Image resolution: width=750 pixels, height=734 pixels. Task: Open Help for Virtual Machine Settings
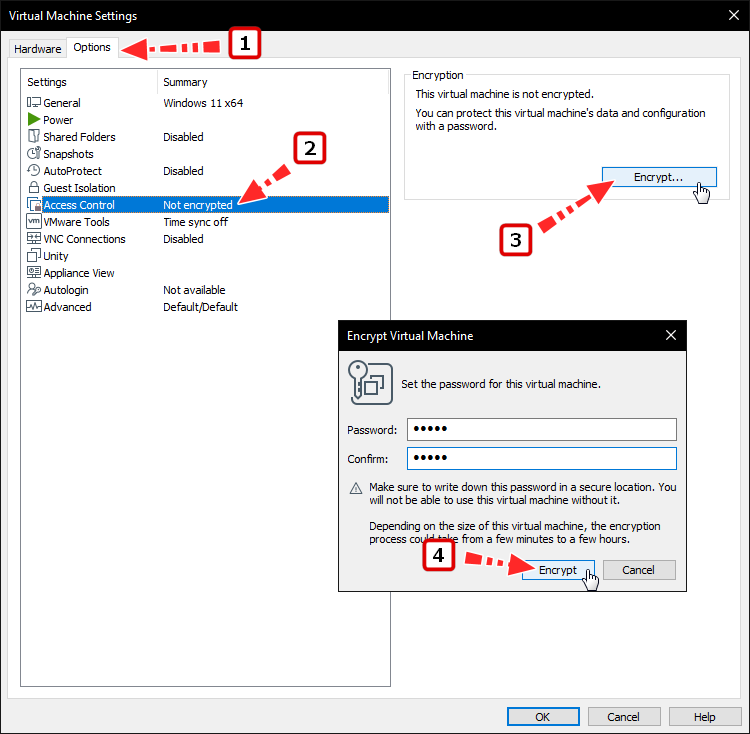pyautogui.click(x=705, y=717)
